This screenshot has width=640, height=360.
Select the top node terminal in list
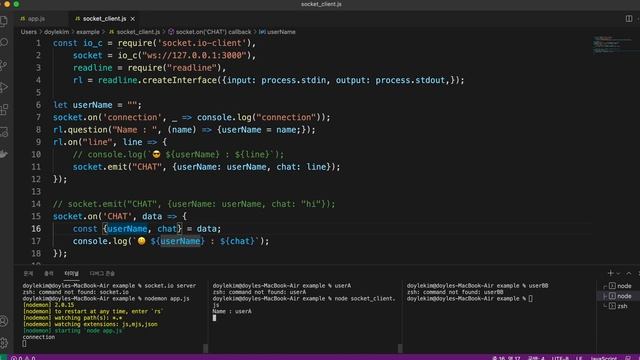[x=620, y=286]
